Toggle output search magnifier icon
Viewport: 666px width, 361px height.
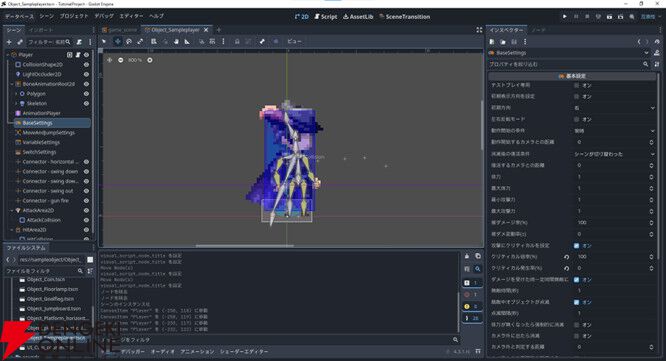(478, 269)
